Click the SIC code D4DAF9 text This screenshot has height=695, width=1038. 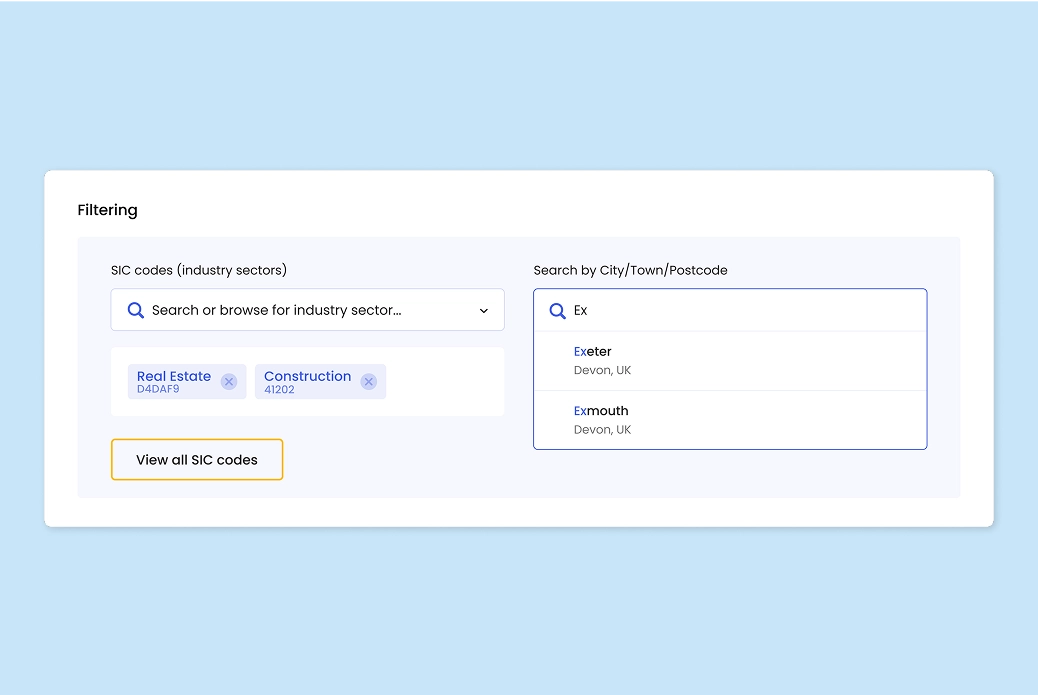[158, 389]
